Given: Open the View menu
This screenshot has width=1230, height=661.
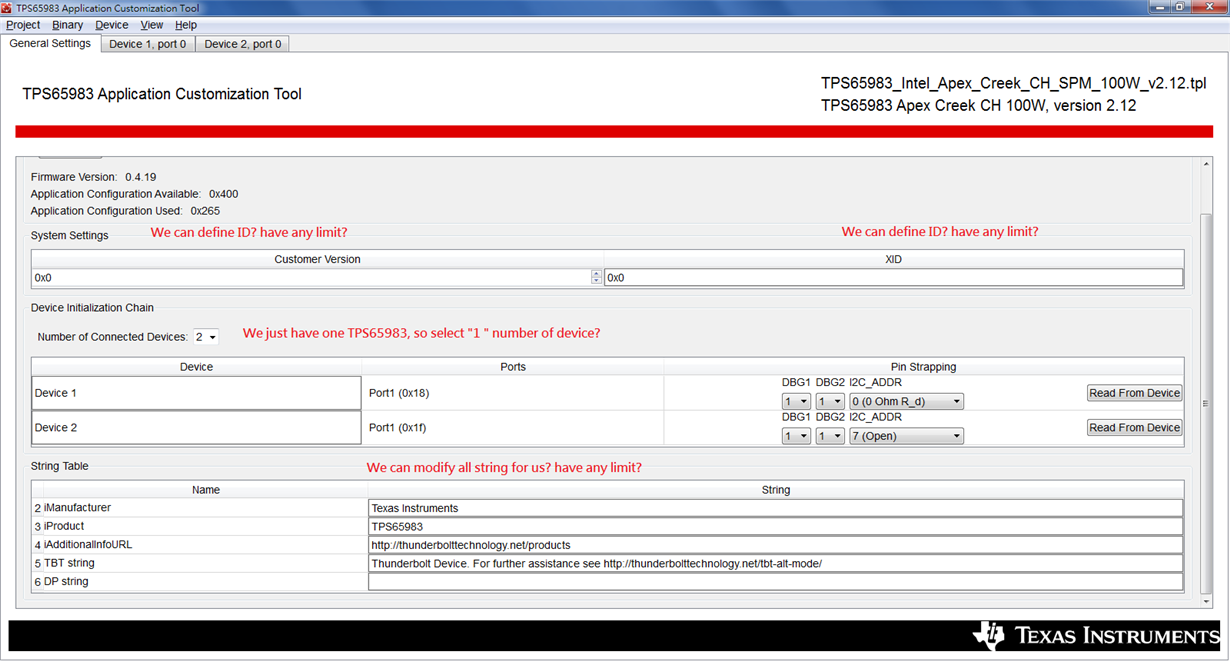Looking at the screenshot, I should click(x=152, y=25).
